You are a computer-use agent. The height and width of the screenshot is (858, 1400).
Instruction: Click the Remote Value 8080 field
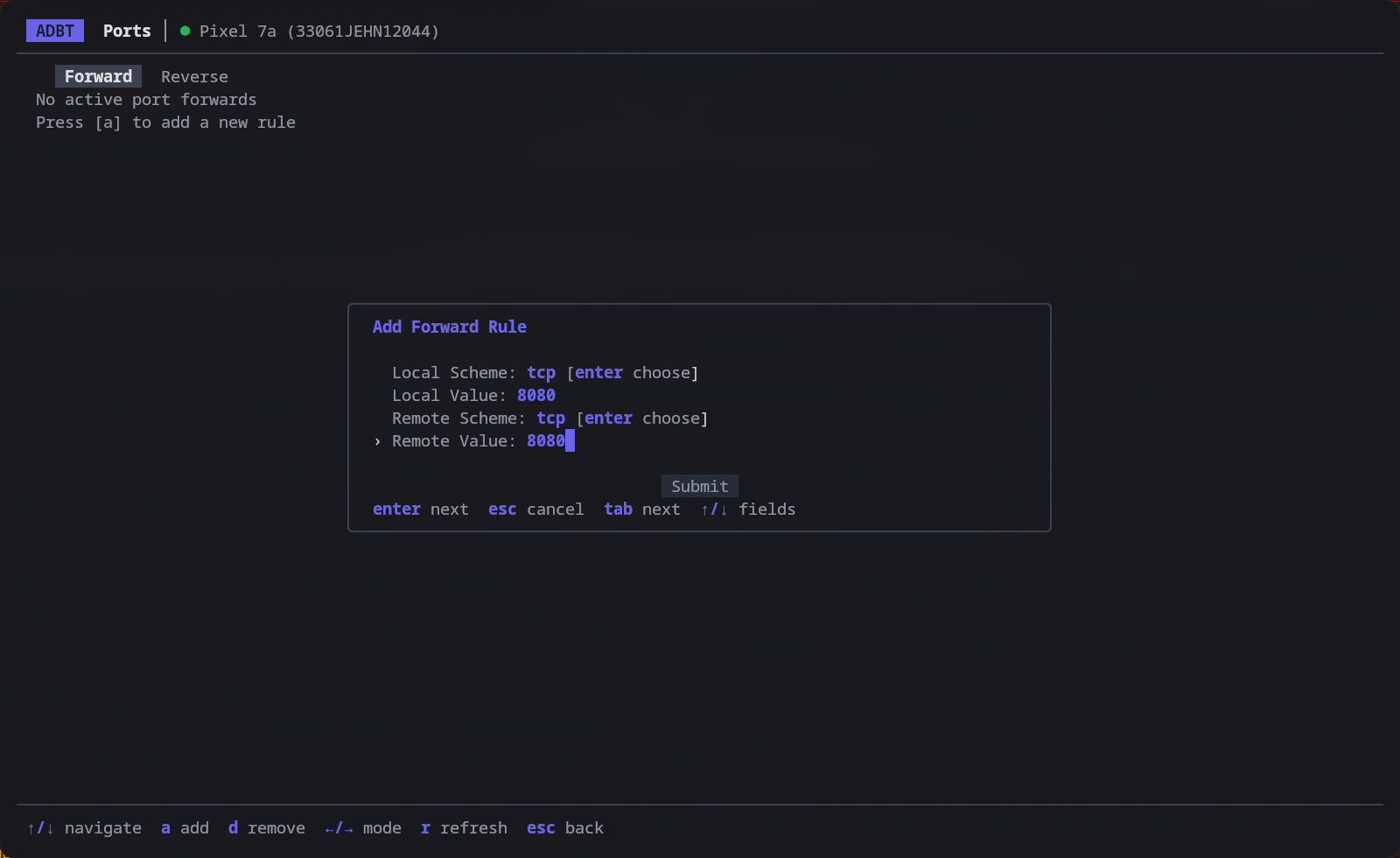(550, 441)
